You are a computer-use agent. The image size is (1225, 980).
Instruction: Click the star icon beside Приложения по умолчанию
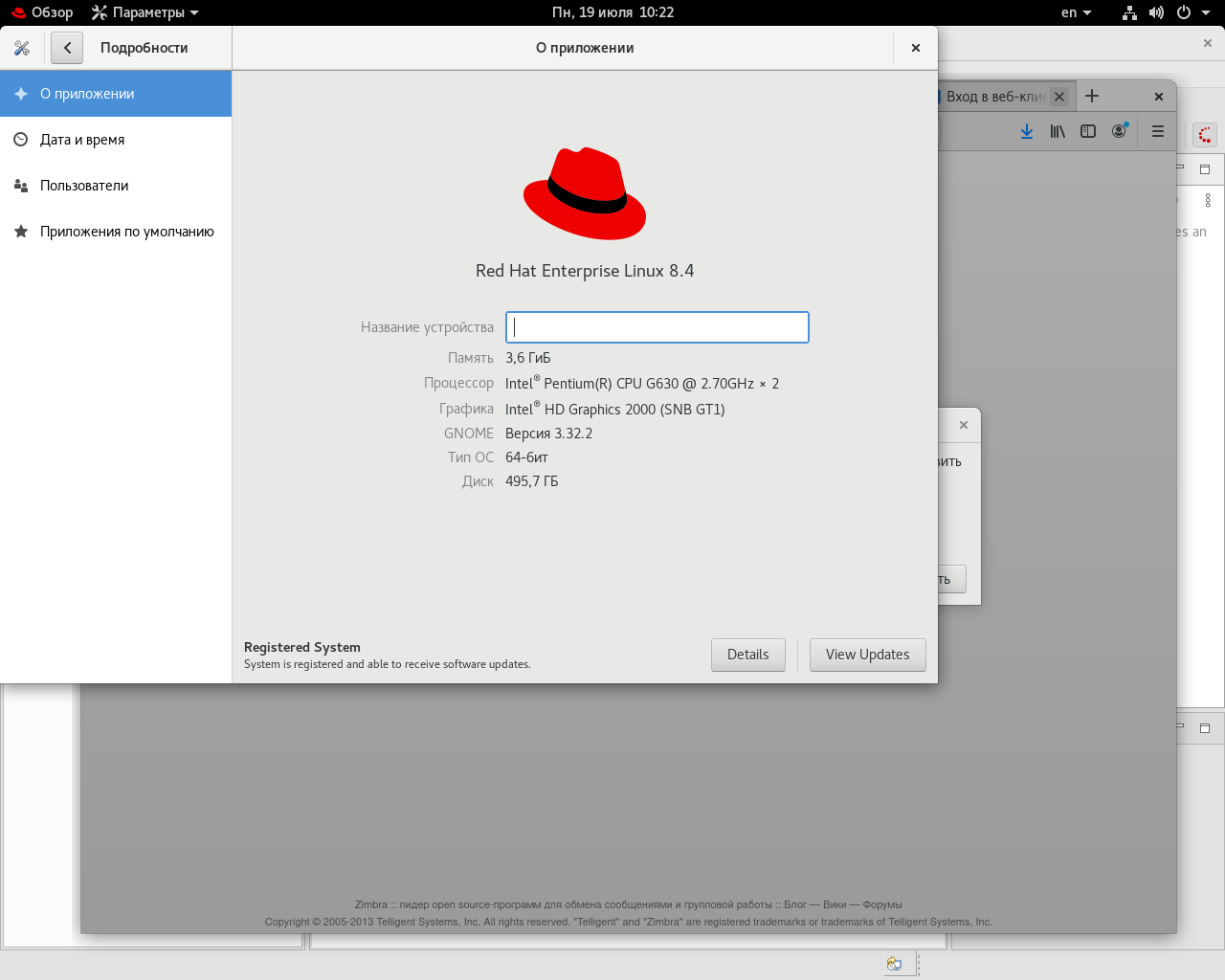click(20, 232)
